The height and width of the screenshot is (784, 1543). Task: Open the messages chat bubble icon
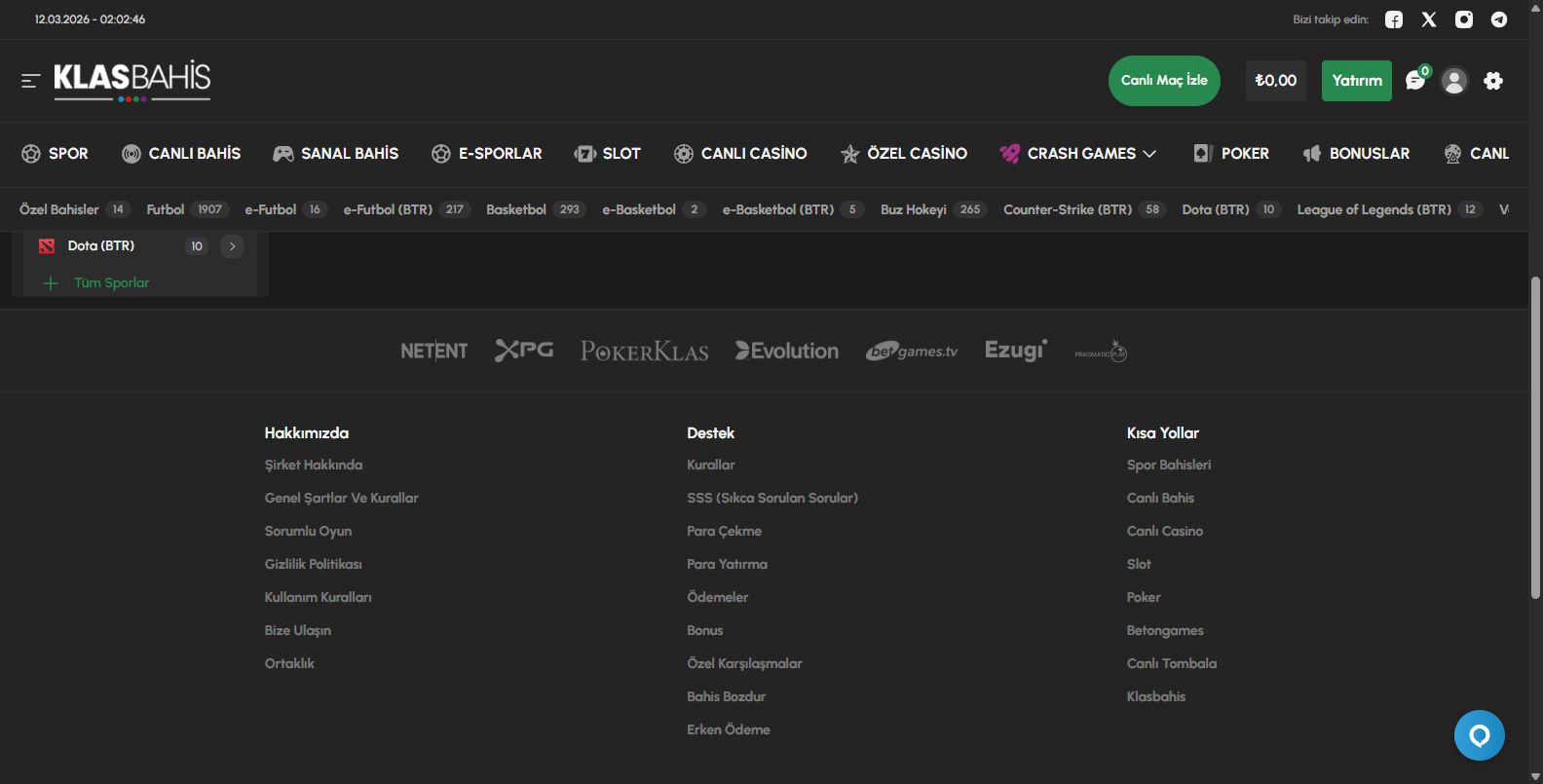click(x=1415, y=80)
